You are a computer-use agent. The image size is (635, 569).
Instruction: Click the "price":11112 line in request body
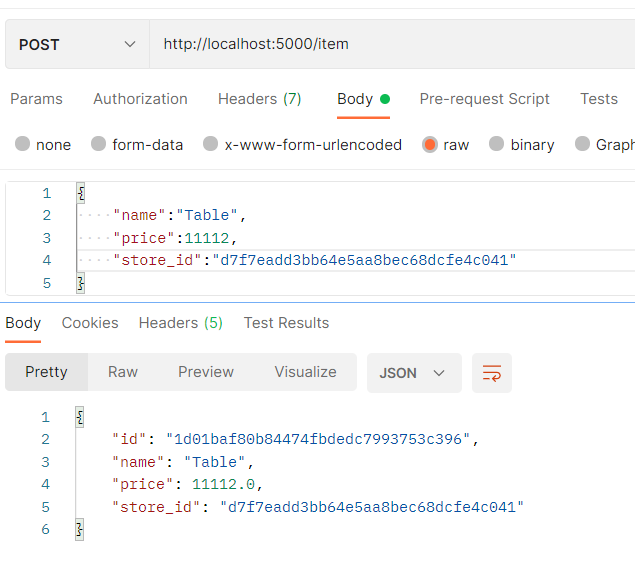coord(175,238)
